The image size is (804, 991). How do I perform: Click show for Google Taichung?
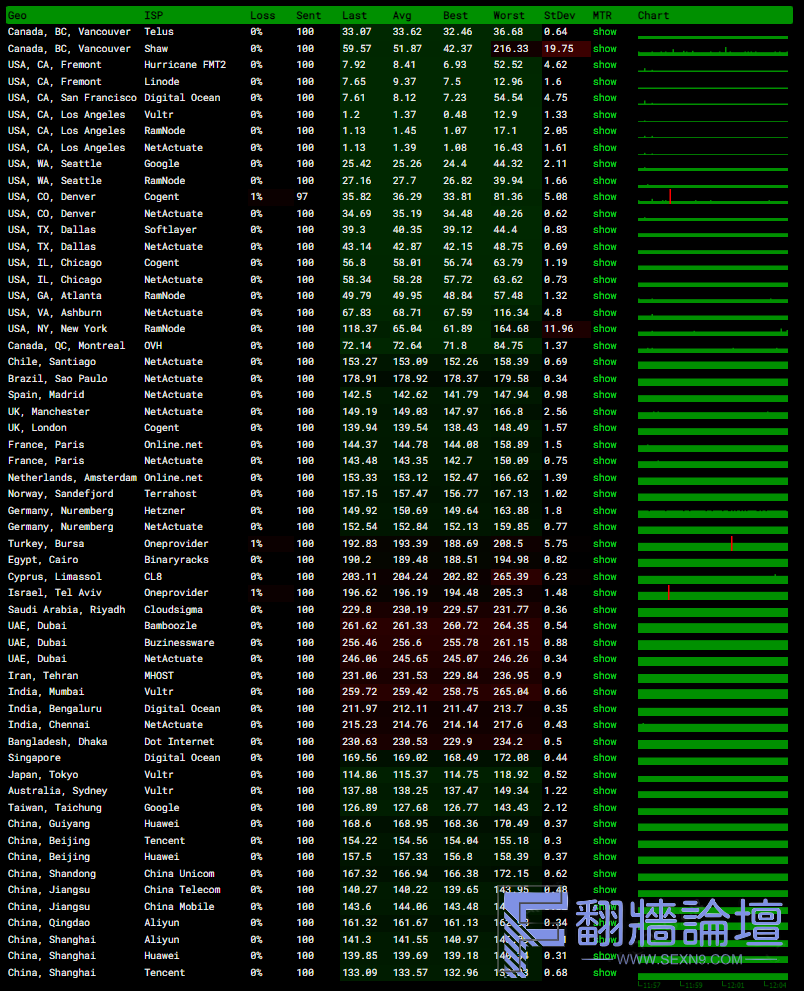[x=604, y=808]
